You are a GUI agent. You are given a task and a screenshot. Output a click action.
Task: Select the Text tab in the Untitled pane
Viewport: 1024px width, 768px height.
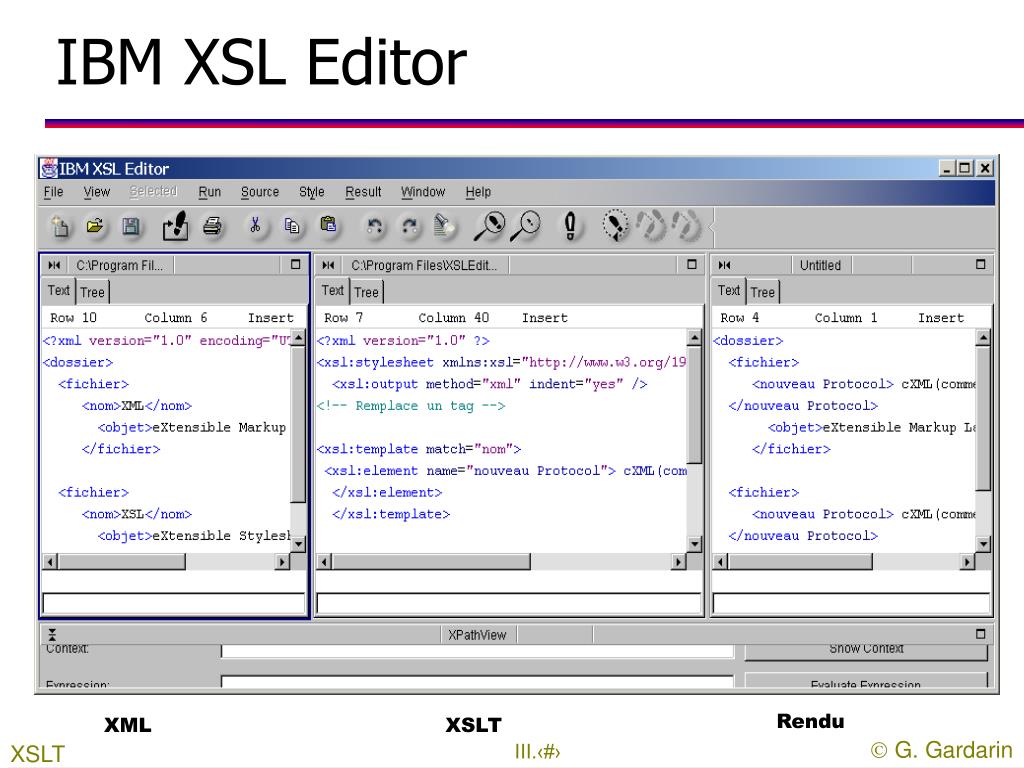[729, 291]
